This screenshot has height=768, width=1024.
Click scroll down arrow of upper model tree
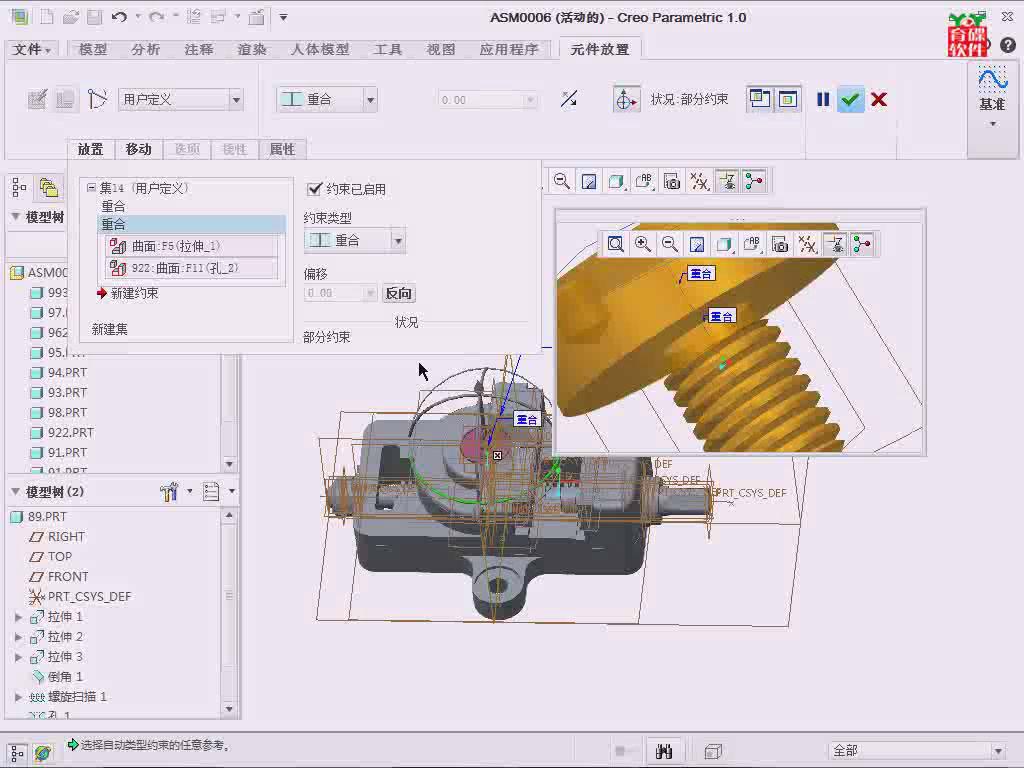(x=229, y=464)
